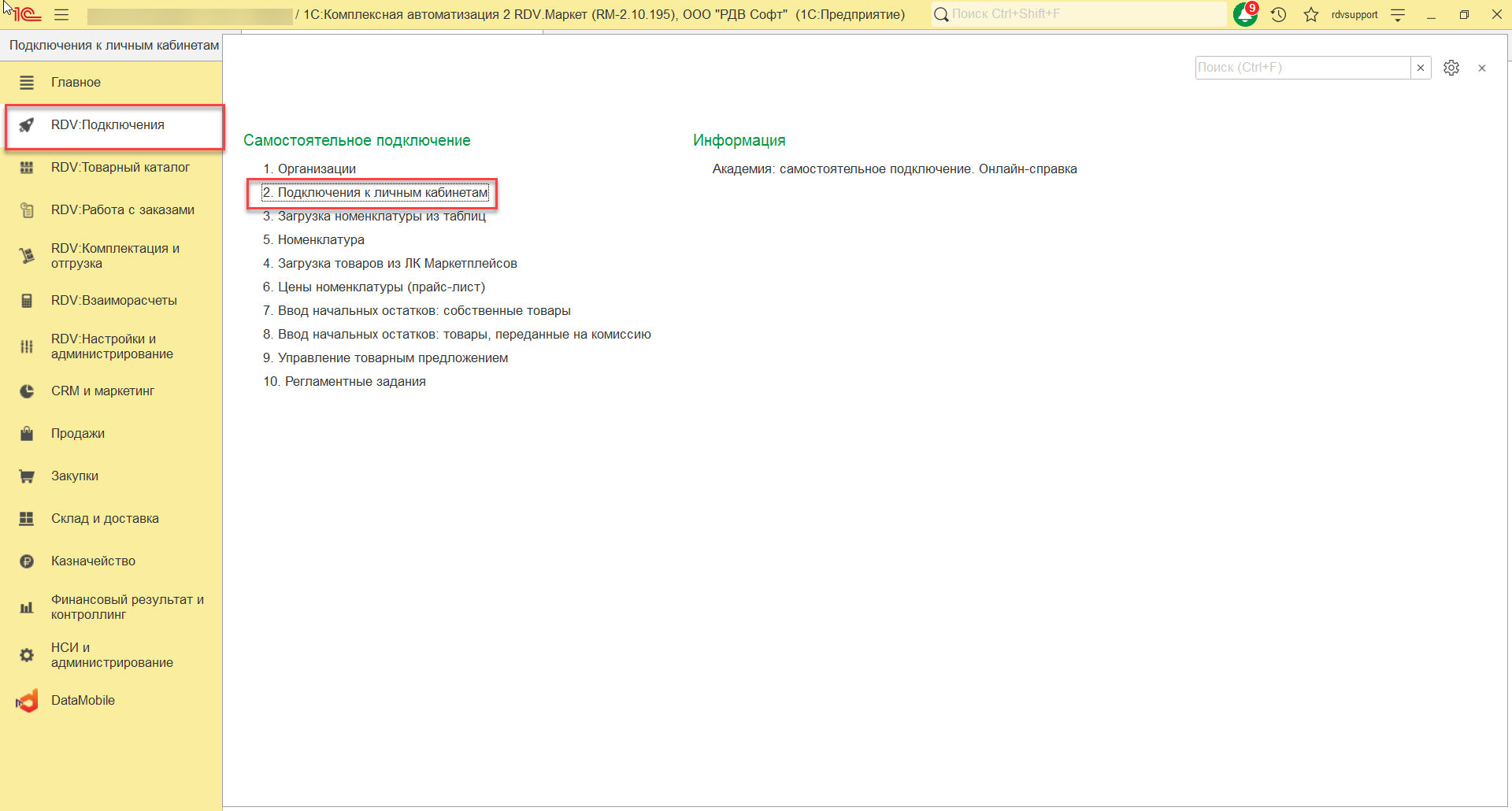Open the Склад и доставка section label

click(105, 519)
